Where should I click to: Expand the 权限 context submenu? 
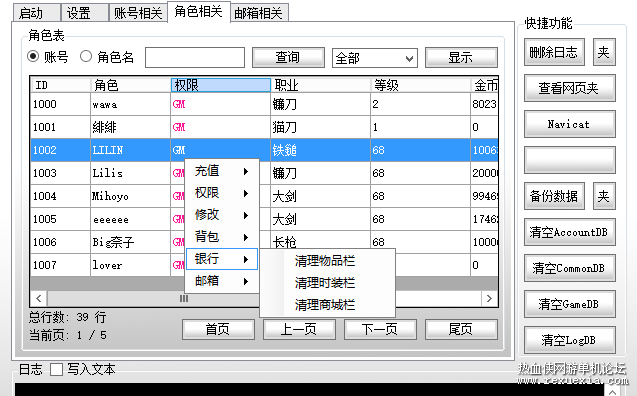coord(222,193)
